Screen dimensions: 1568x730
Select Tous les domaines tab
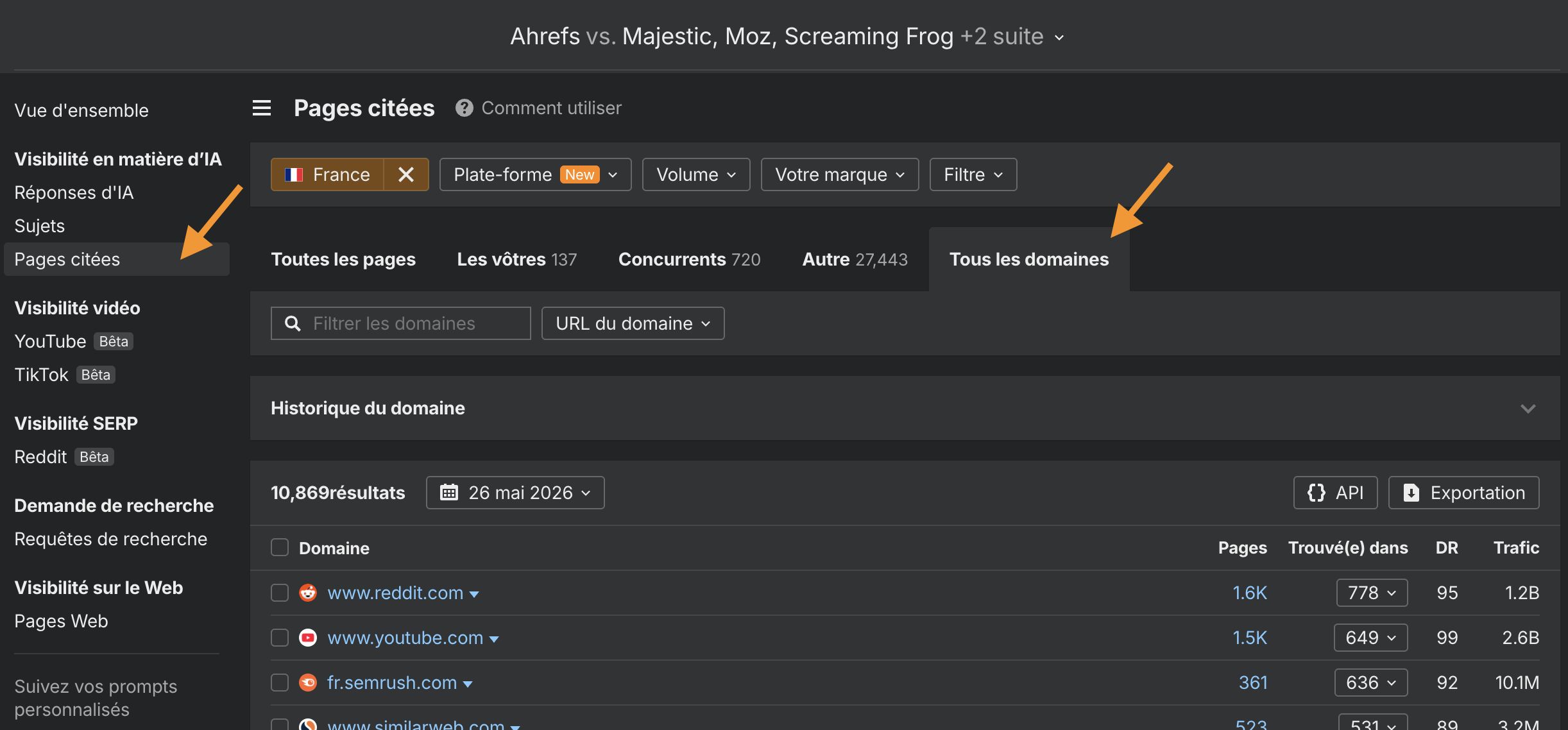(1029, 259)
